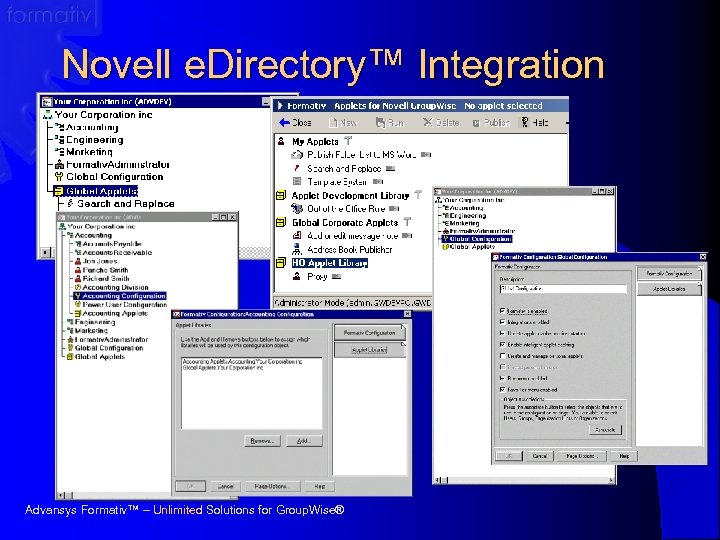Select Accounting Applets in the middle tree
The width and height of the screenshot is (720, 540).
115,313
